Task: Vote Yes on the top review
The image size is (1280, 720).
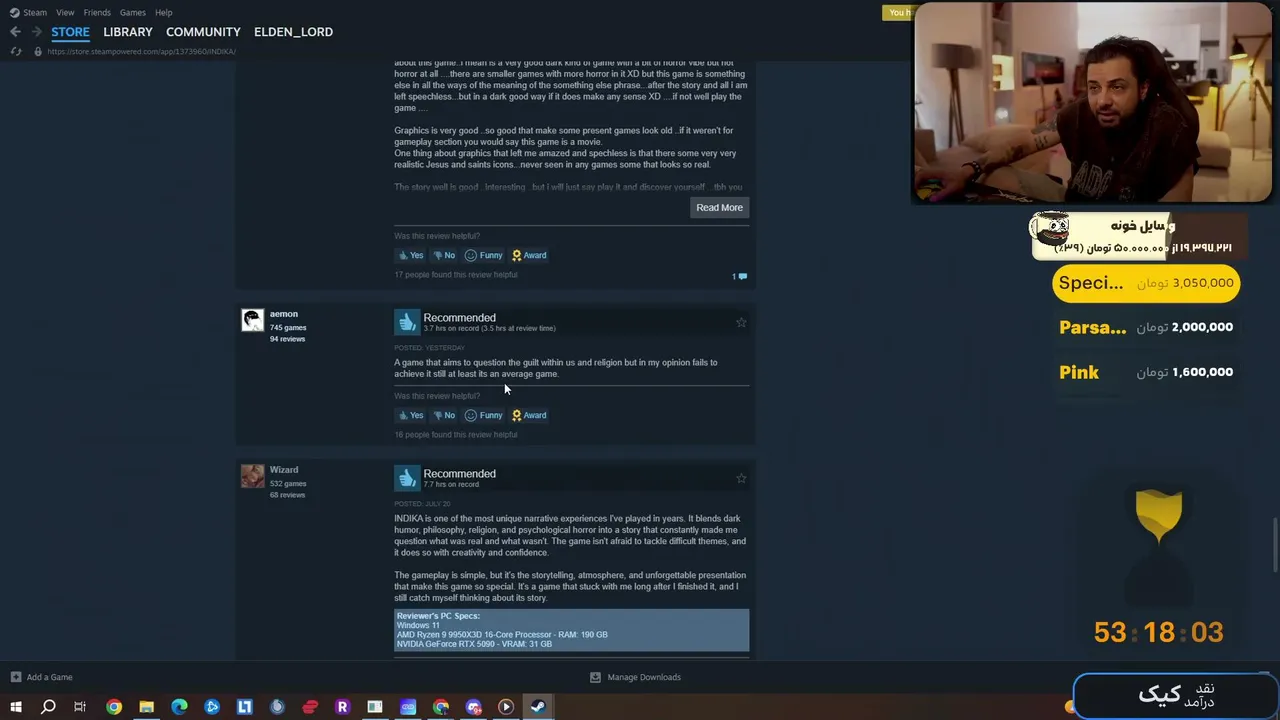Action: 411,255
